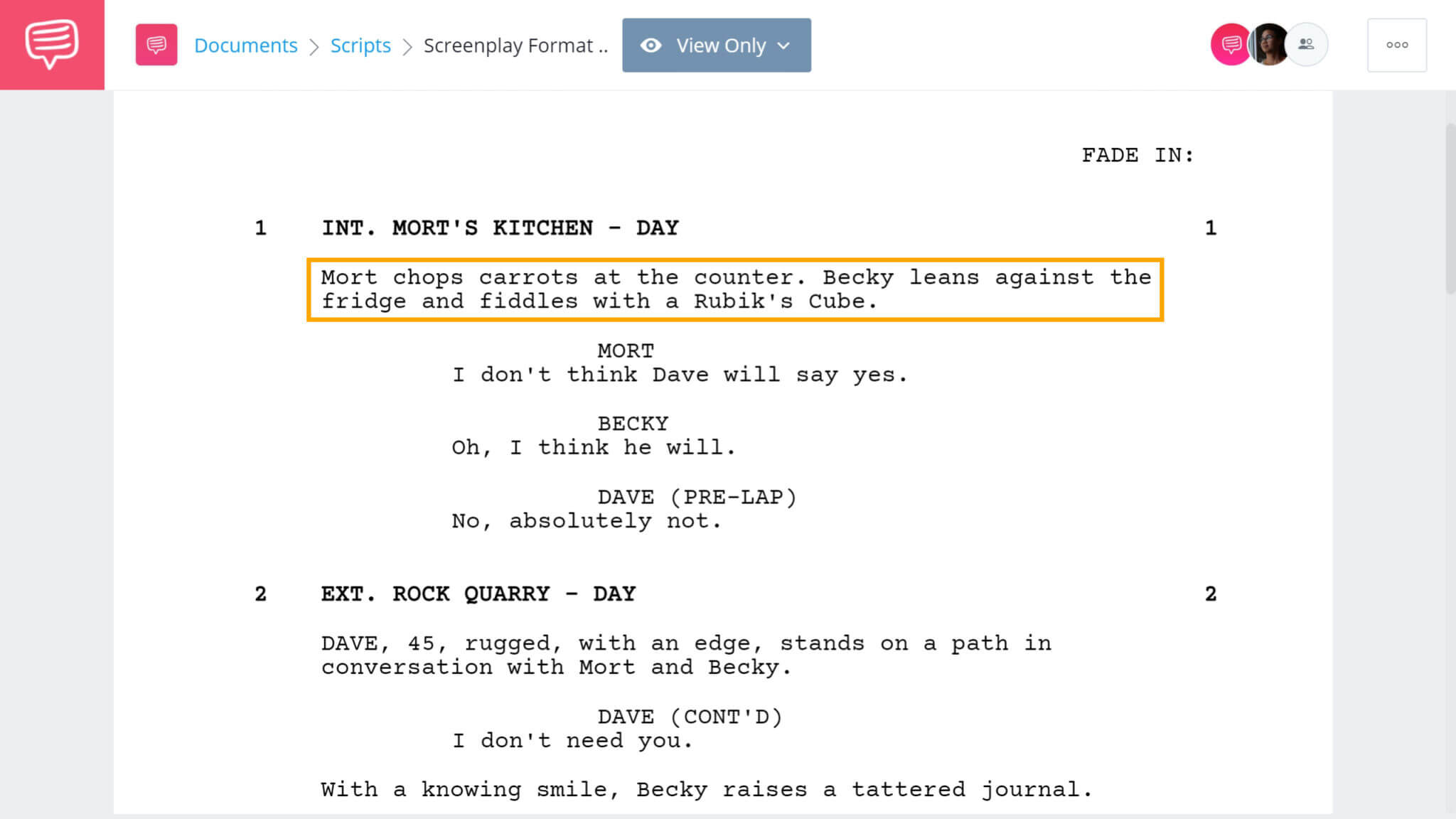Click the comment icon next to user avatar

coord(1228,44)
